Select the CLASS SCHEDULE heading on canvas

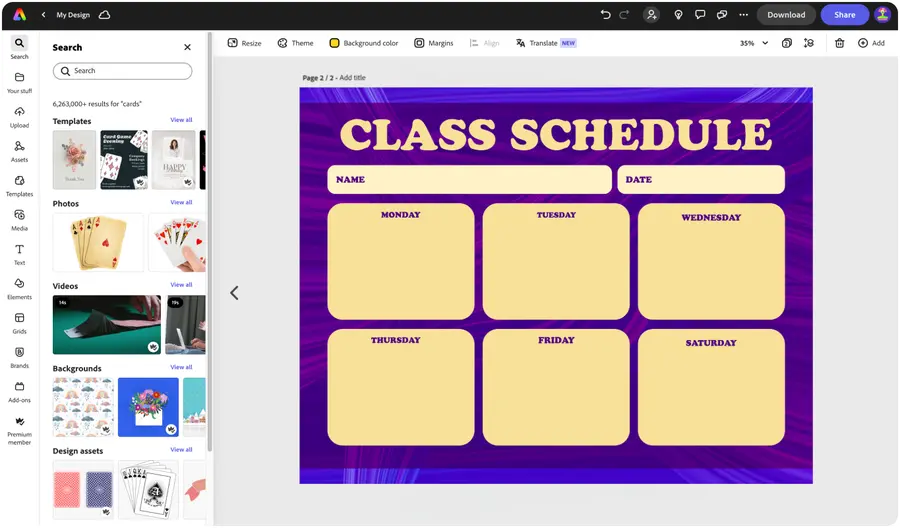pos(556,134)
